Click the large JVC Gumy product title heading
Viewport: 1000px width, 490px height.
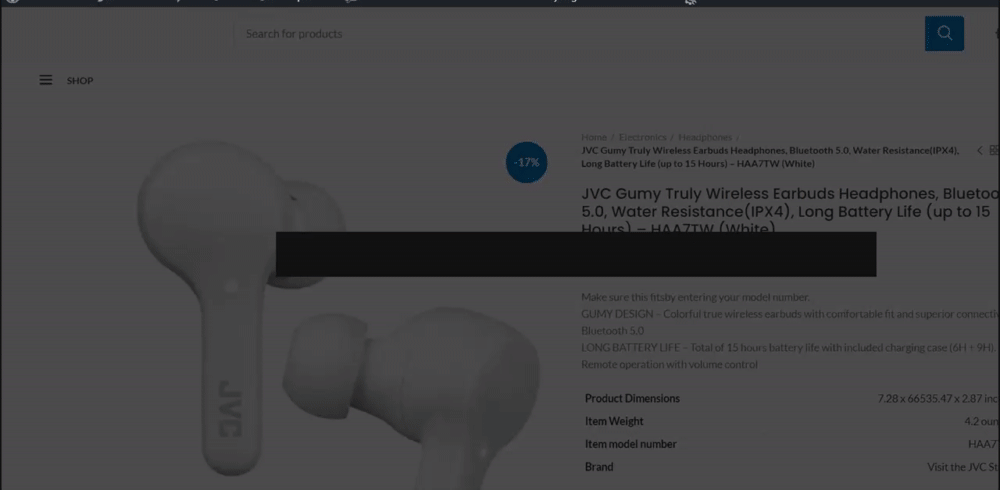pyautogui.click(x=790, y=212)
